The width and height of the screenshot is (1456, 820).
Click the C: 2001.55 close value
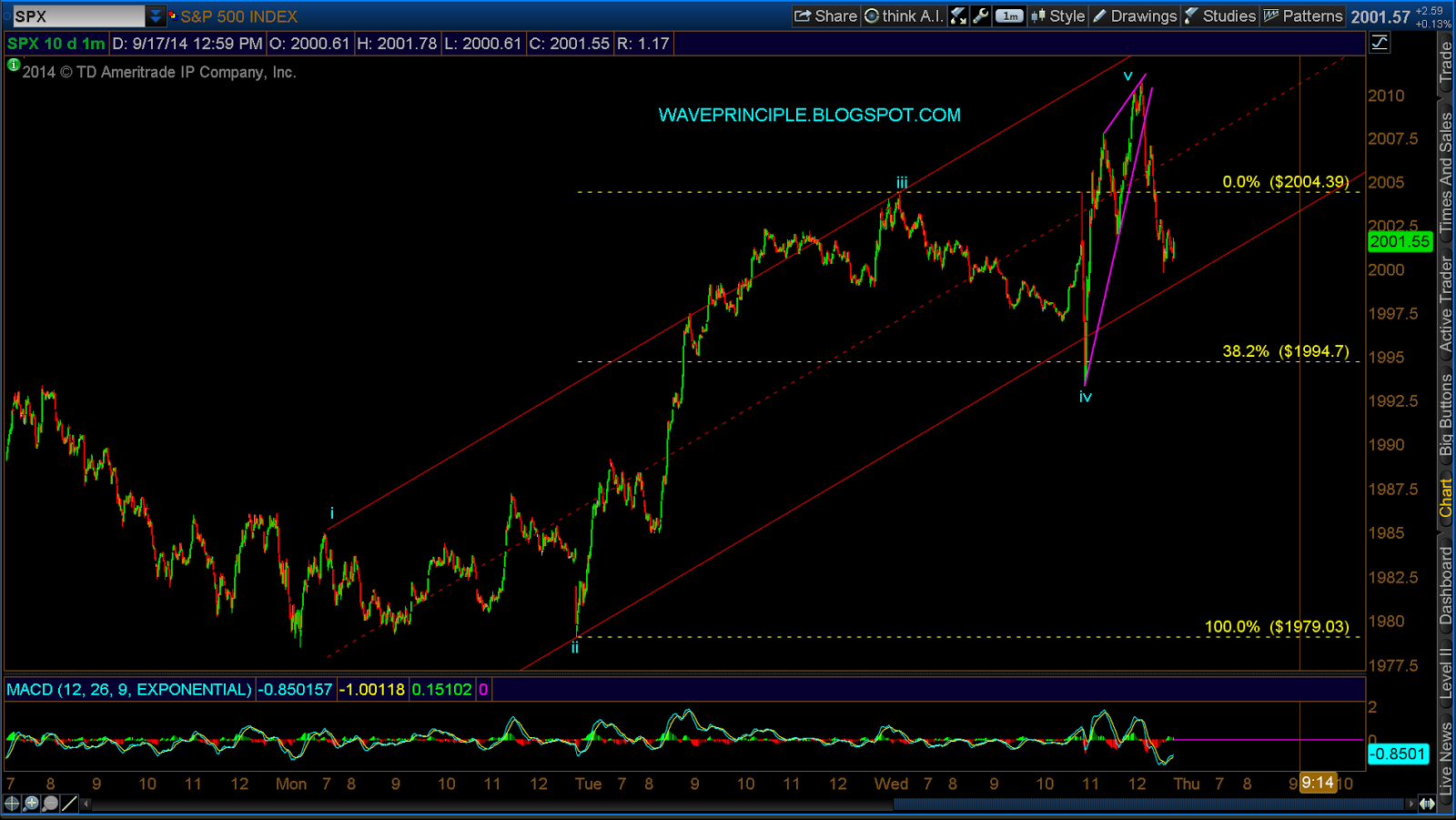point(570,44)
